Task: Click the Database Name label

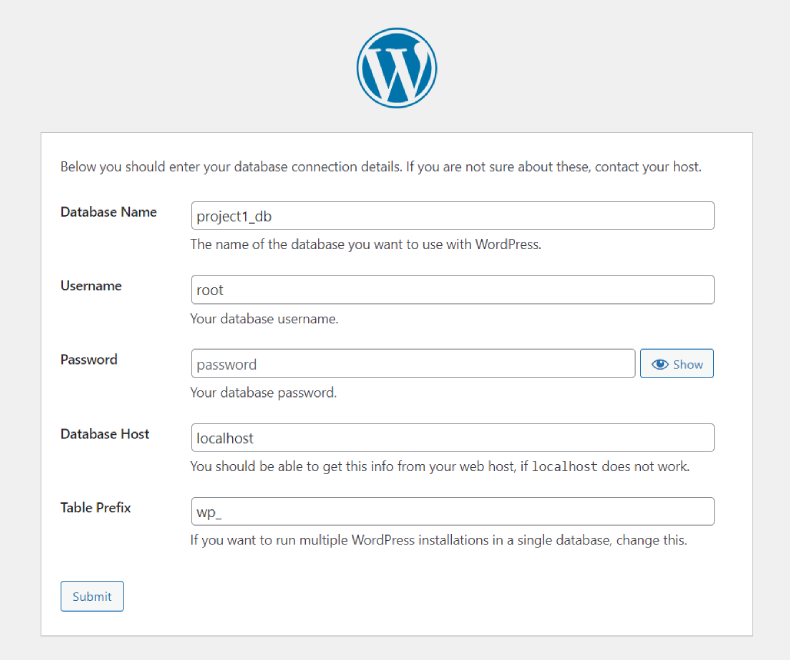Action: click(x=108, y=212)
